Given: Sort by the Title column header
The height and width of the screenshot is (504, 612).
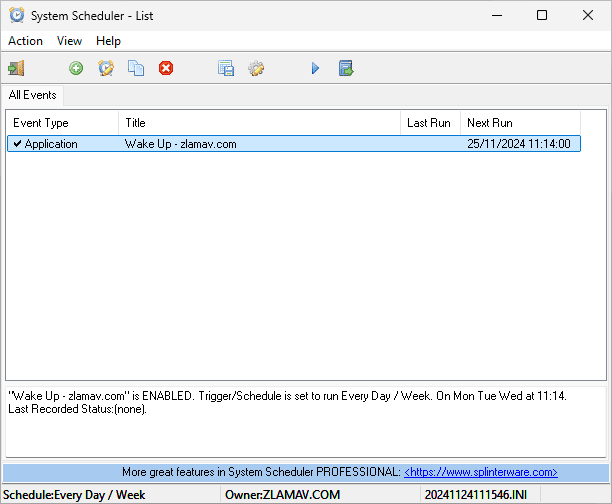Looking at the screenshot, I should (260, 123).
